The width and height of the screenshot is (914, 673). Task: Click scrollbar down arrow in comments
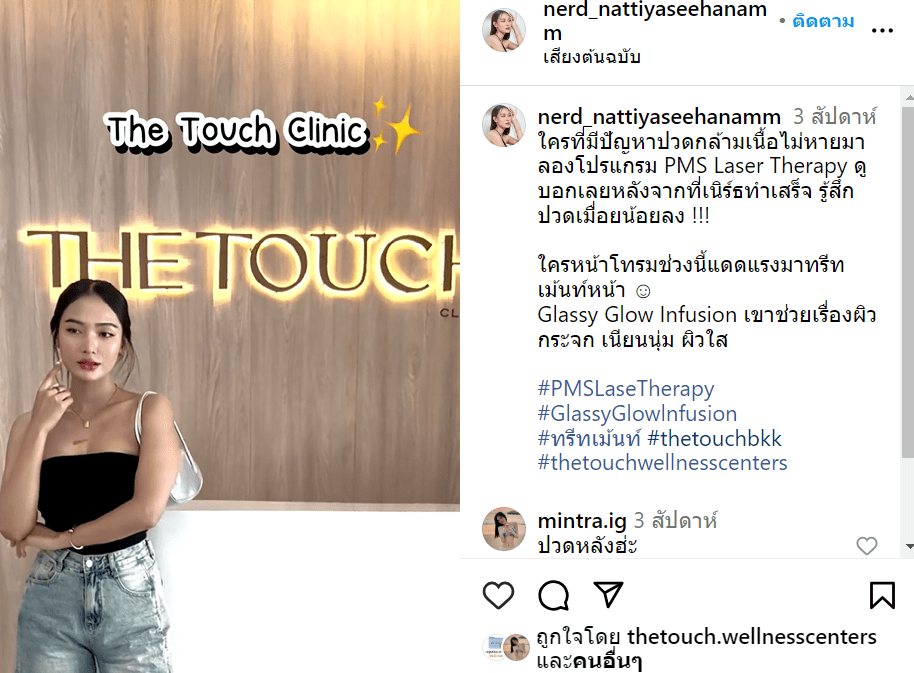pos(908,547)
